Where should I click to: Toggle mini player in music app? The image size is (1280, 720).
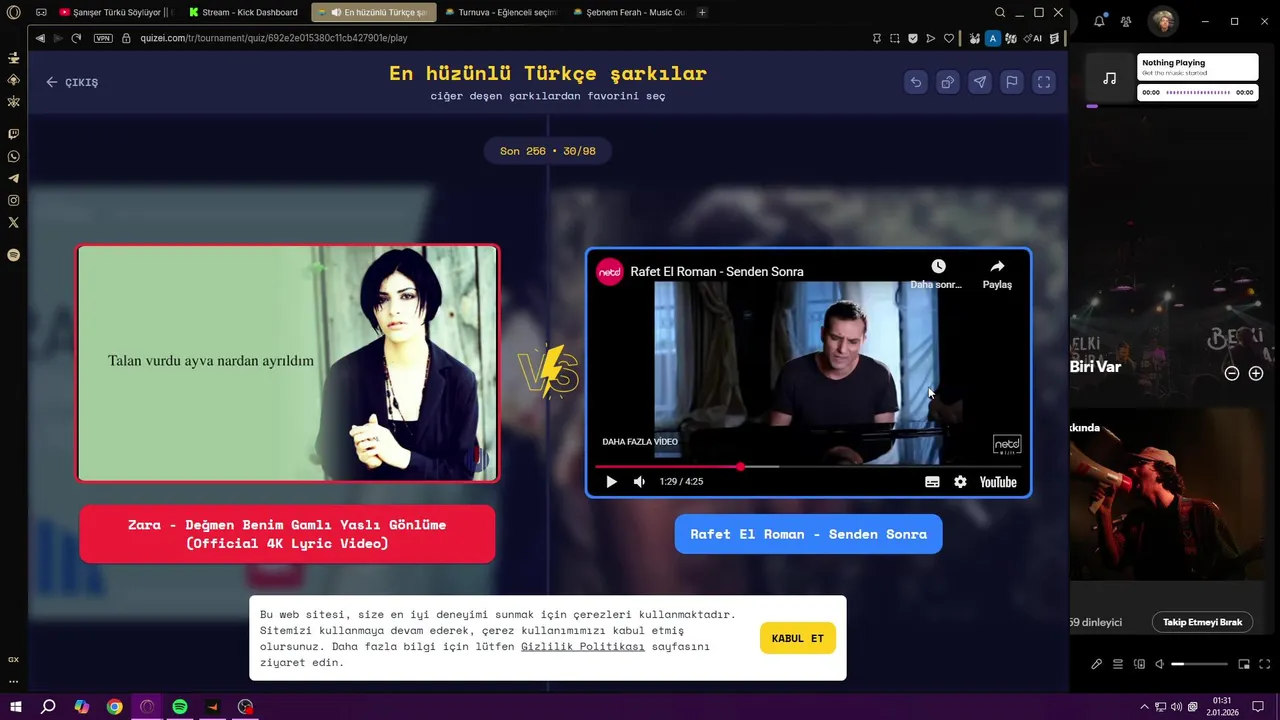(x=1244, y=664)
